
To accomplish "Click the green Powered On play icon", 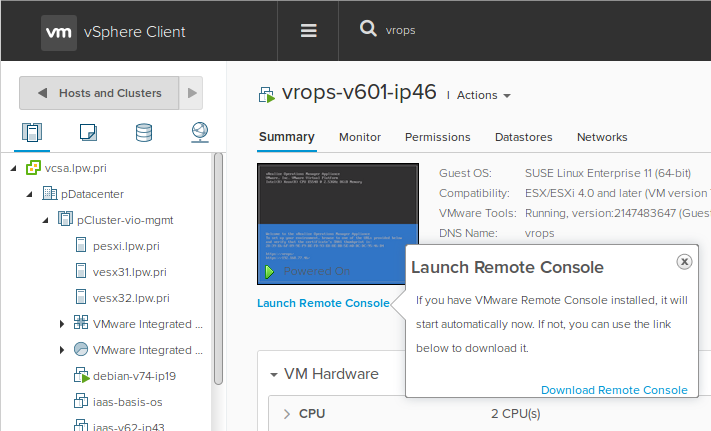I will click(269, 272).
